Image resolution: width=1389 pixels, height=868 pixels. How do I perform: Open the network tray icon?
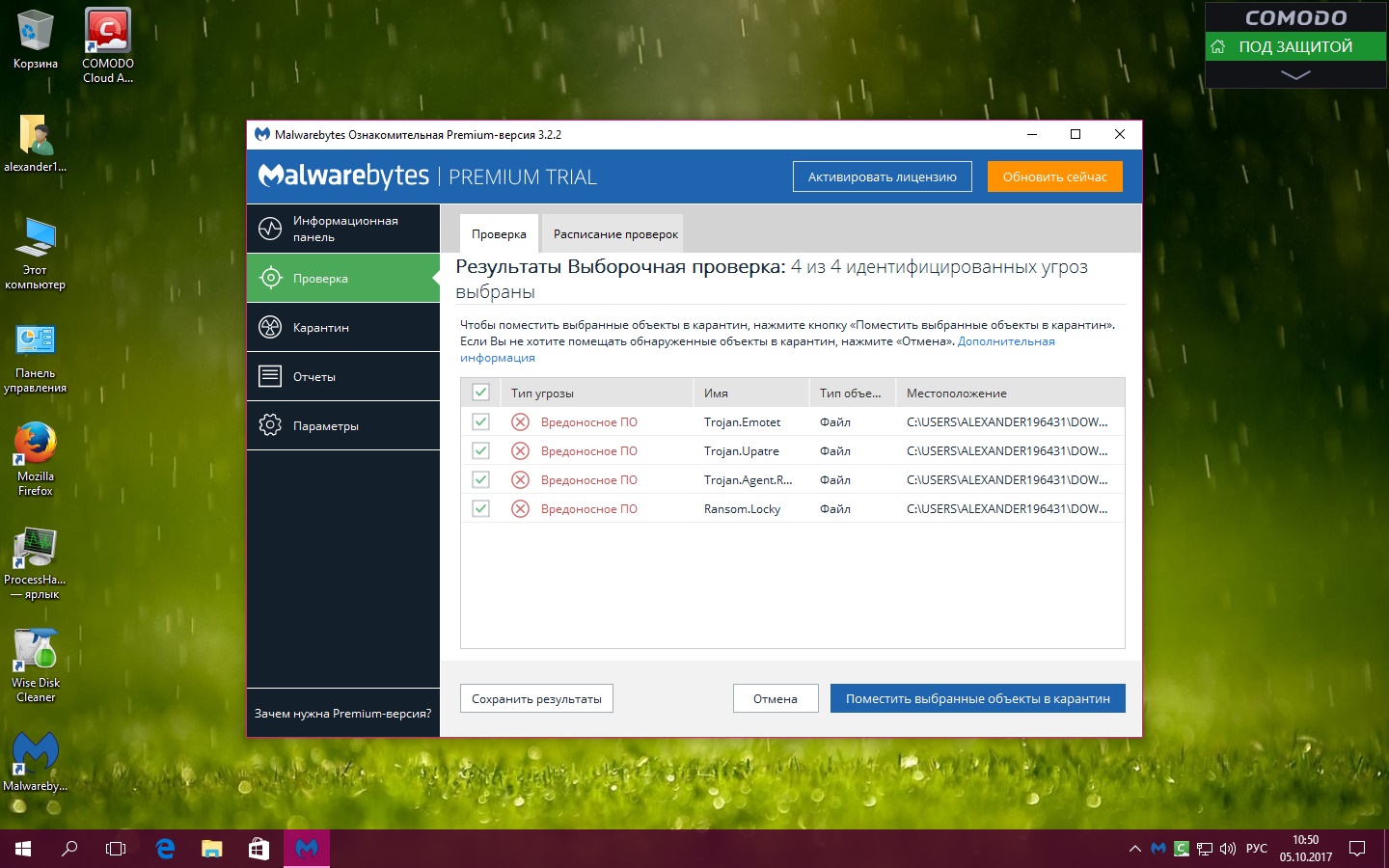[x=1205, y=849]
